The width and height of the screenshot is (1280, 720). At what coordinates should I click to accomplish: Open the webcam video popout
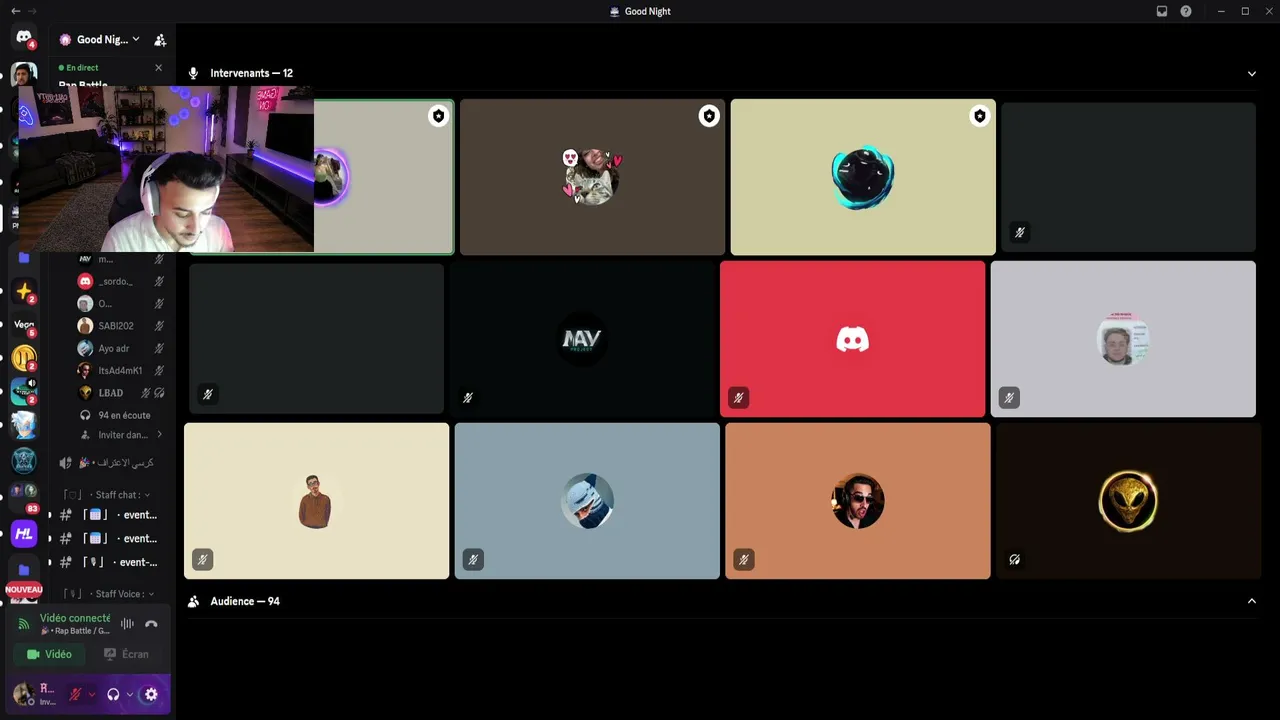pos(166,168)
